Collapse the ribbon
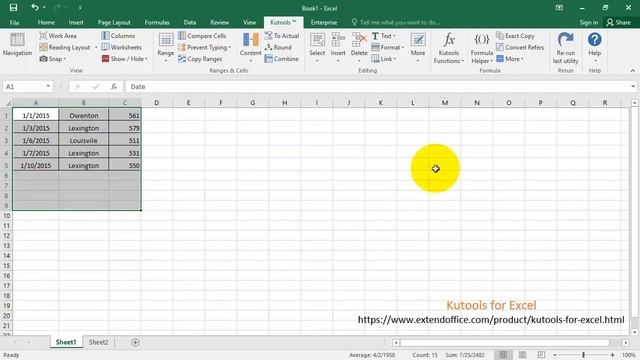The height and width of the screenshot is (360, 640). point(632,71)
